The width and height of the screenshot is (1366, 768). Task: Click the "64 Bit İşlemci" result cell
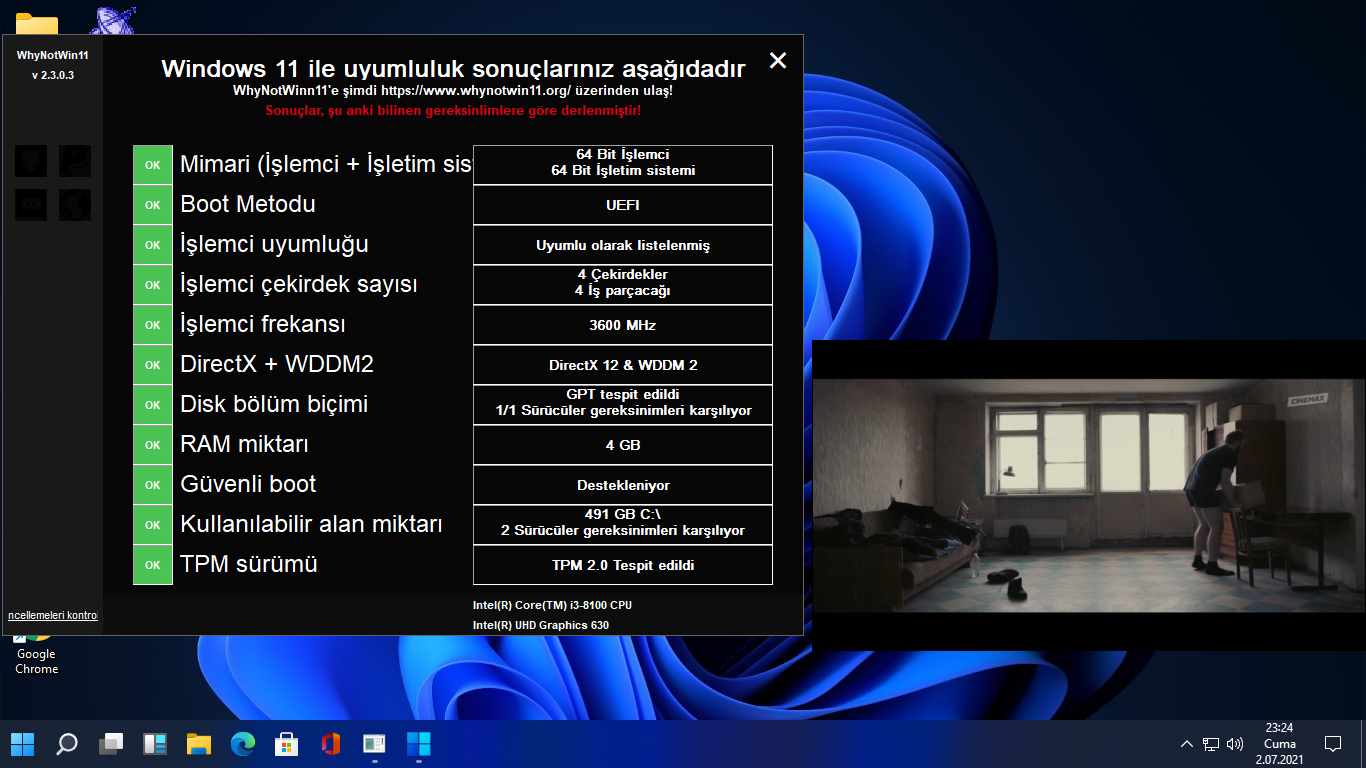coord(623,165)
